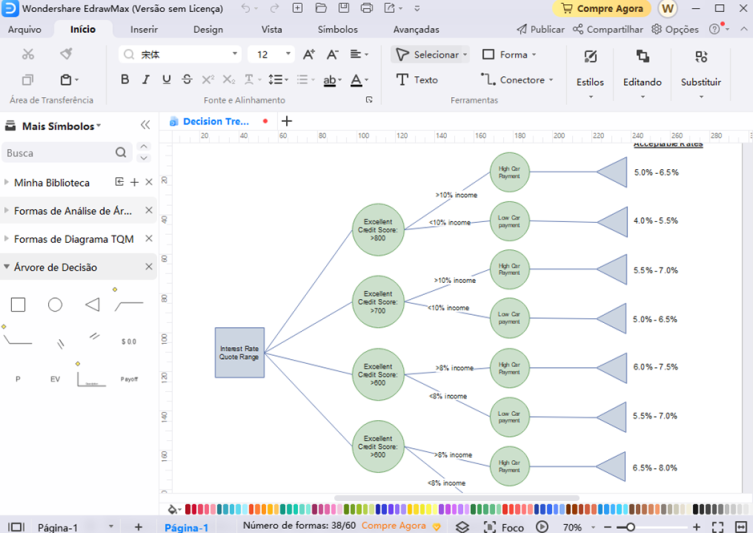
Task: Toggle strikethrough text formatting
Action: click(187, 80)
